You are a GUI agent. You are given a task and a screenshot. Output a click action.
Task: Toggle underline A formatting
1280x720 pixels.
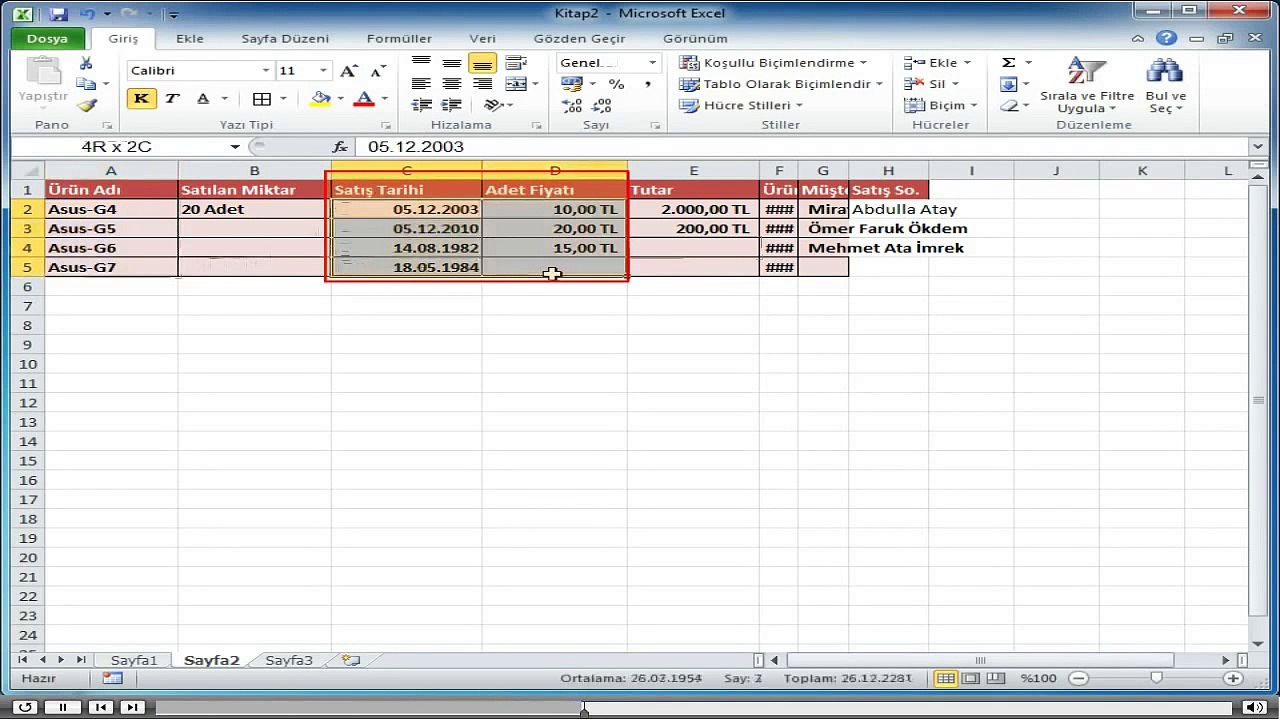coord(203,99)
